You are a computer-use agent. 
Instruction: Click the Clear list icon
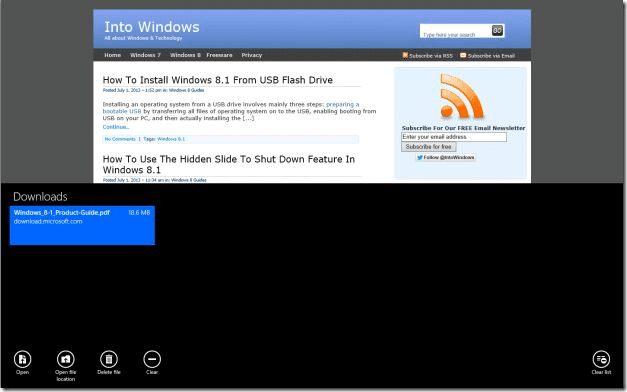pos(601,359)
